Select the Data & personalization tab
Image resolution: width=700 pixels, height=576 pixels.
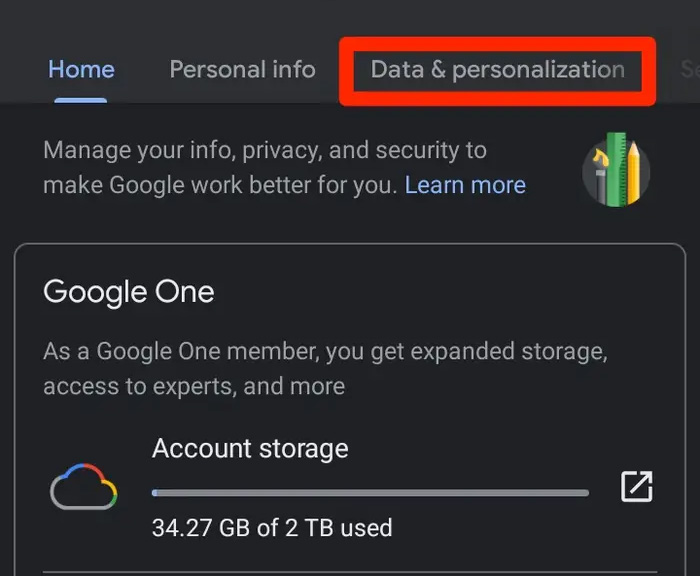pyautogui.click(x=497, y=69)
